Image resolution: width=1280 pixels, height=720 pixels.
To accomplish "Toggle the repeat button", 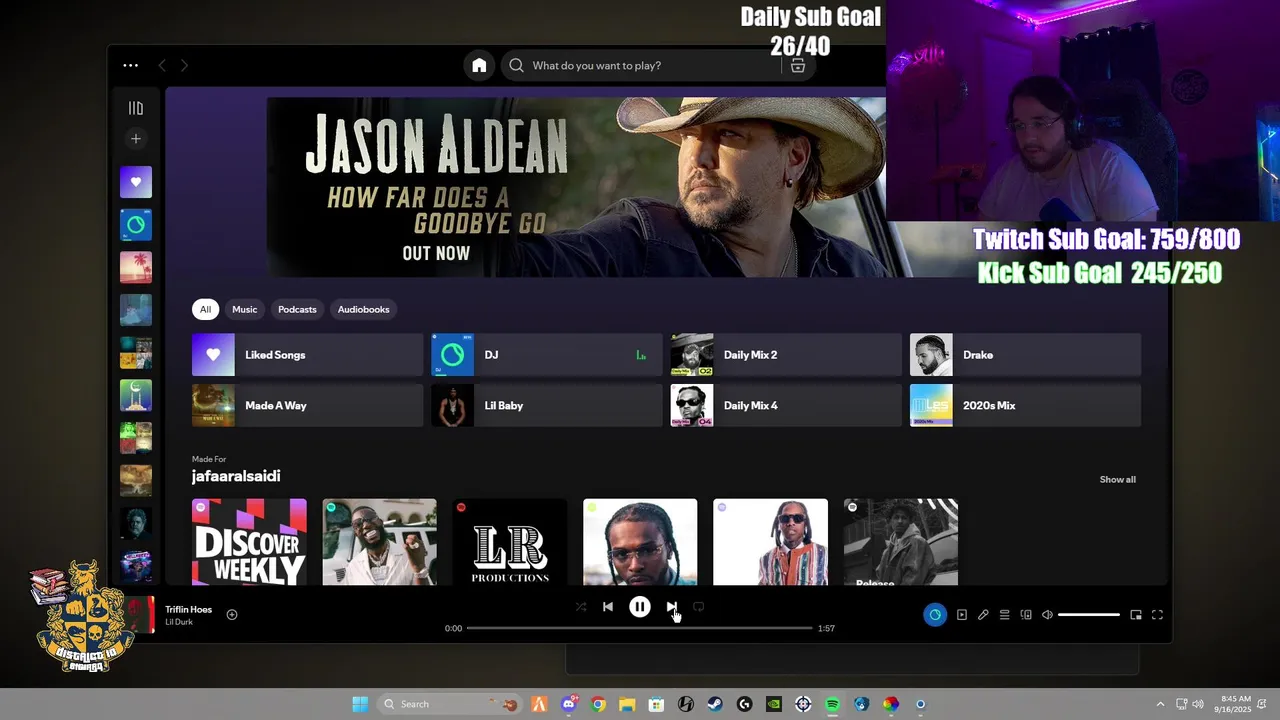I will click(x=698, y=607).
